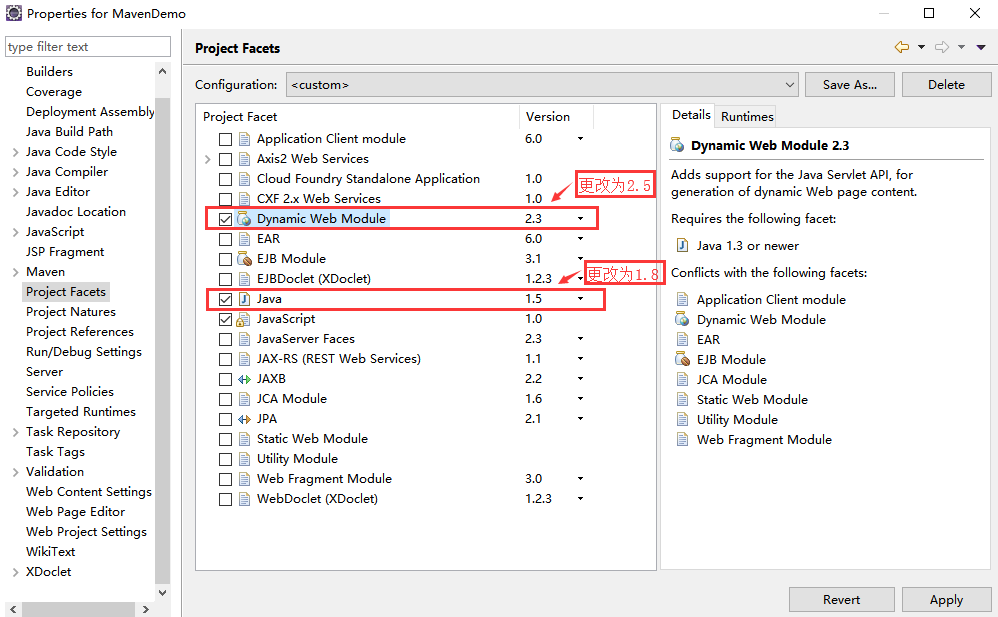Click the Dynamic Web Module 2.3 details header icon
The image size is (998, 617).
pos(677,145)
